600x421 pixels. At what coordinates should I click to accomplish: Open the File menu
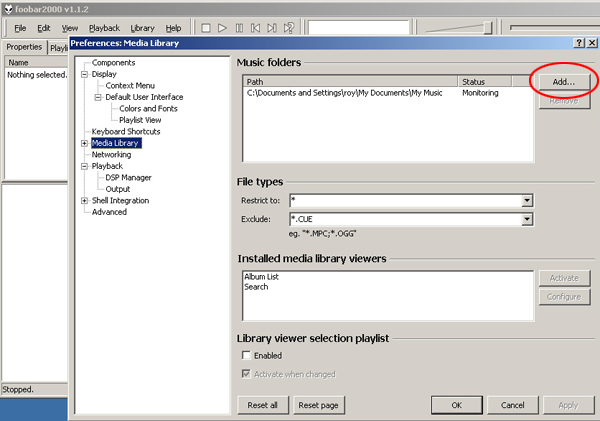tap(20, 28)
